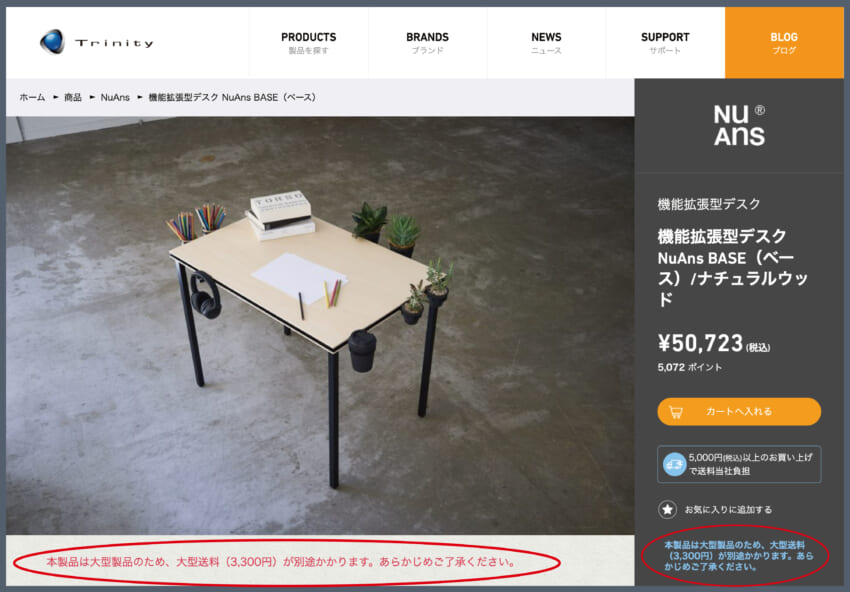Click the shopping cart icon on the orange button
The width and height of the screenshot is (850, 592).
675,412
